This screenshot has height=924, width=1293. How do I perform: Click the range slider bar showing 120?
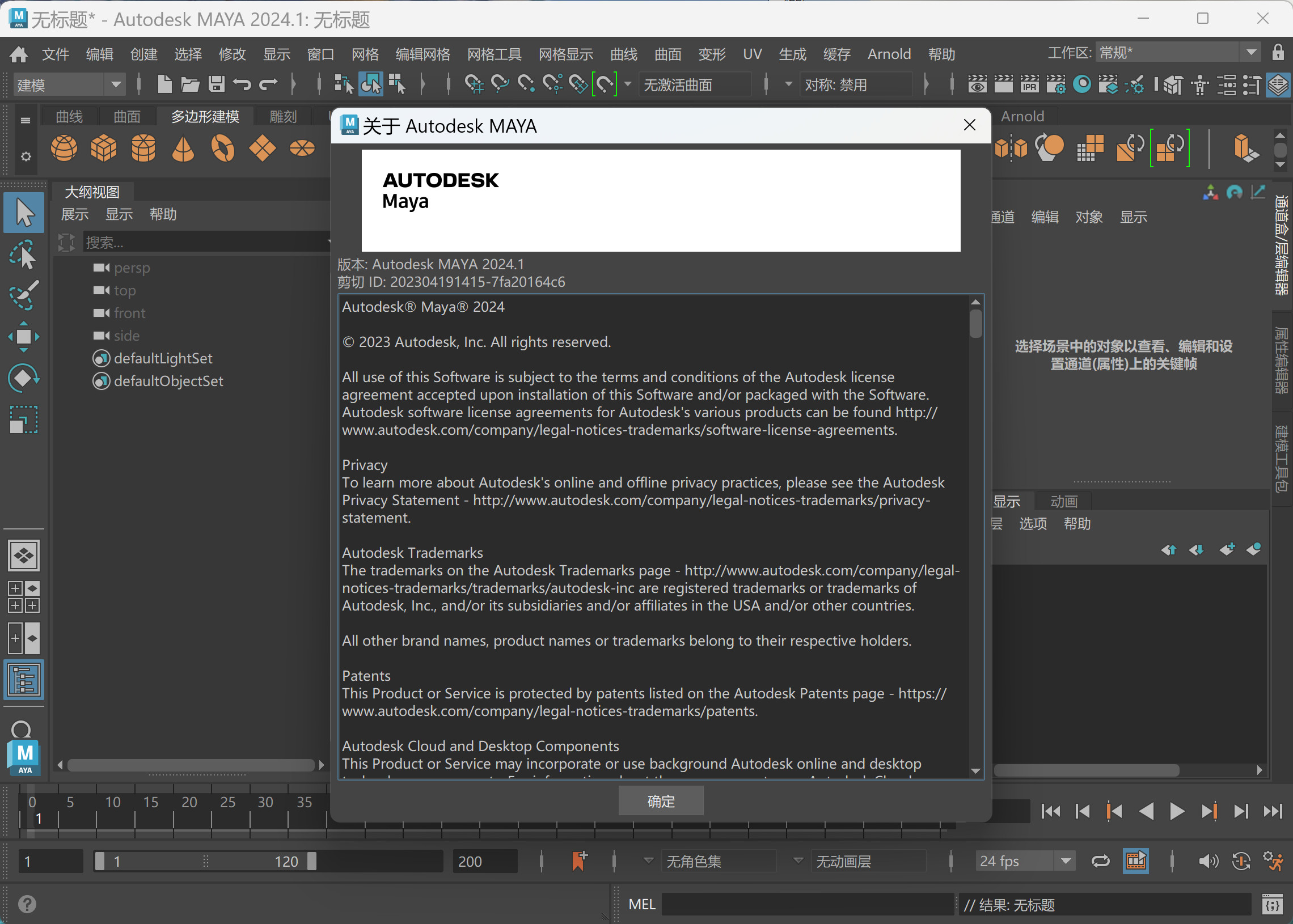[x=205, y=861]
